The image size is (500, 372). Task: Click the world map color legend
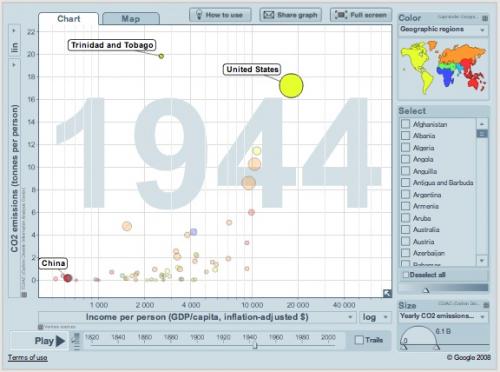pyautogui.click(x=444, y=68)
